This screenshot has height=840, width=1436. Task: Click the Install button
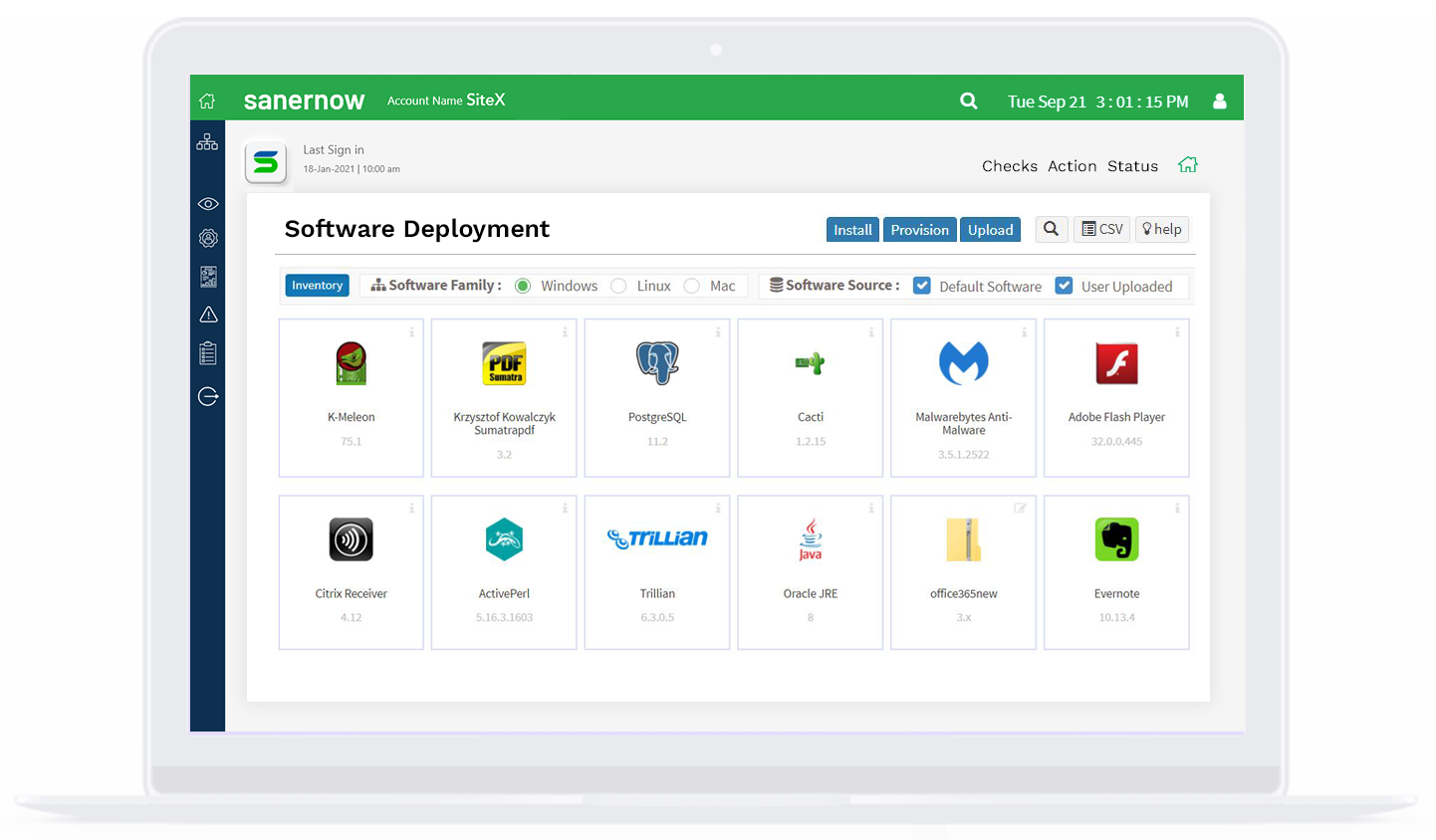pos(852,230)
